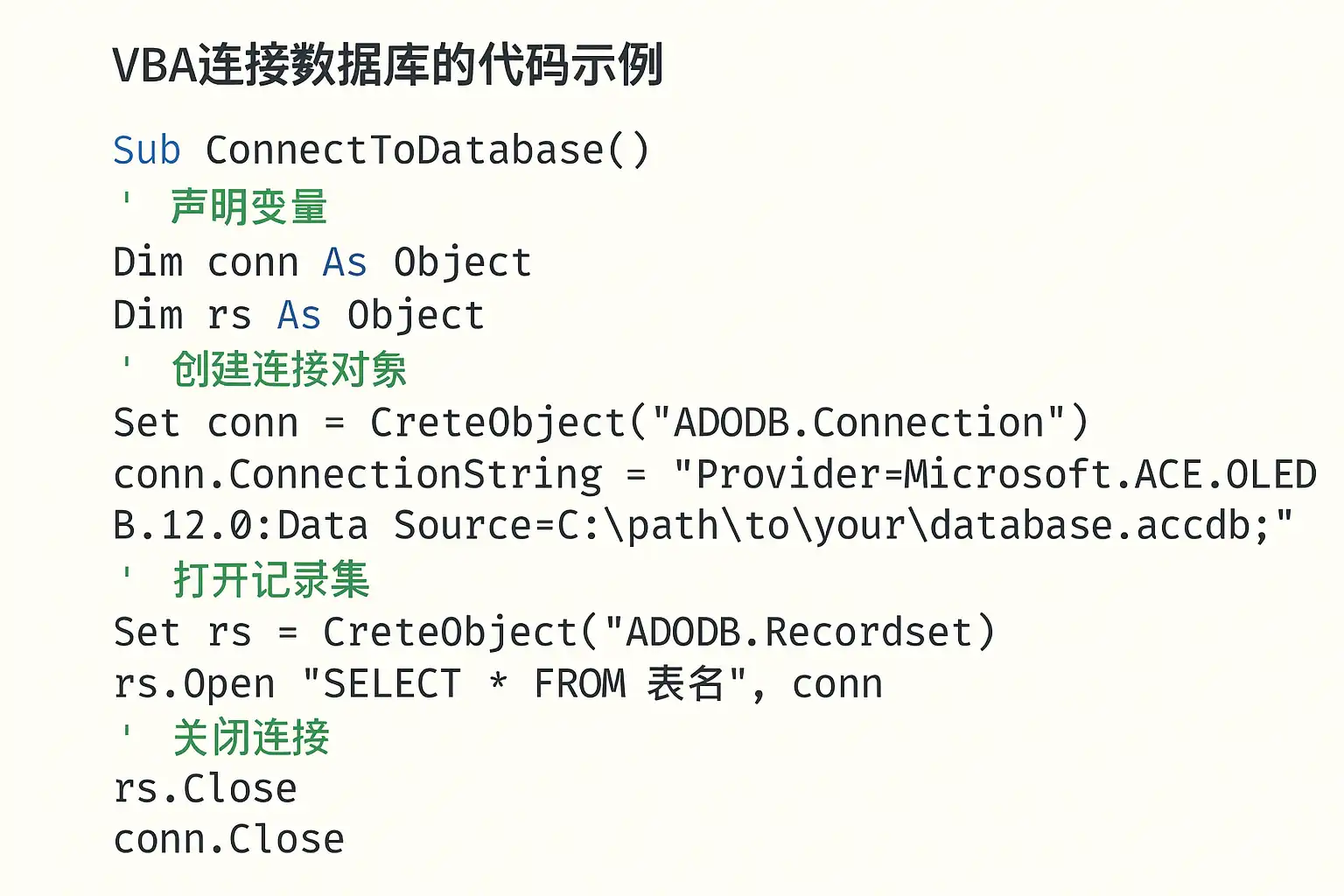Click the rs.Open statement
The height and width of the screenshot is (896, 1344).
click(x=499, y=684)
